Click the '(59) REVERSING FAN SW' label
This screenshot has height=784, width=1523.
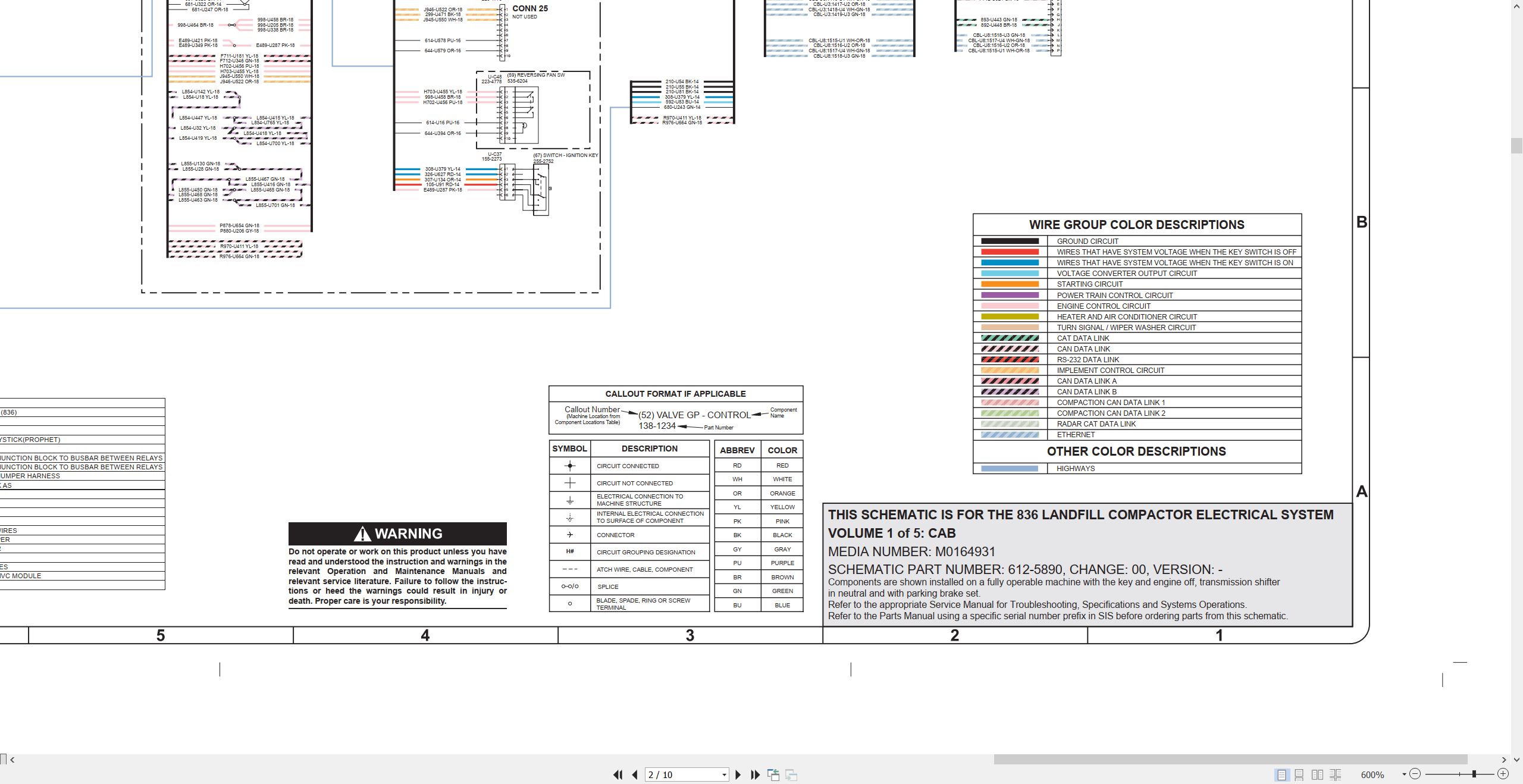tap(536, 75)
